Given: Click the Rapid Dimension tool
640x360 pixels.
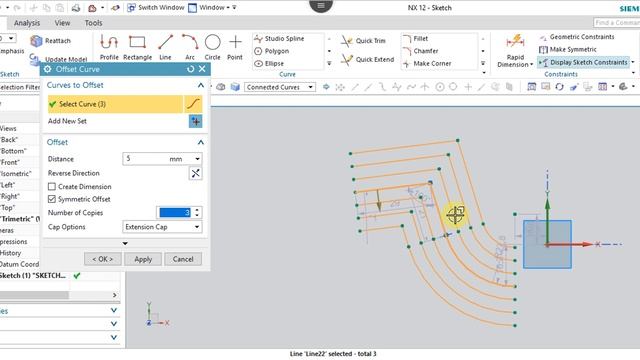Looking at the screenshot, I should 515,51.
